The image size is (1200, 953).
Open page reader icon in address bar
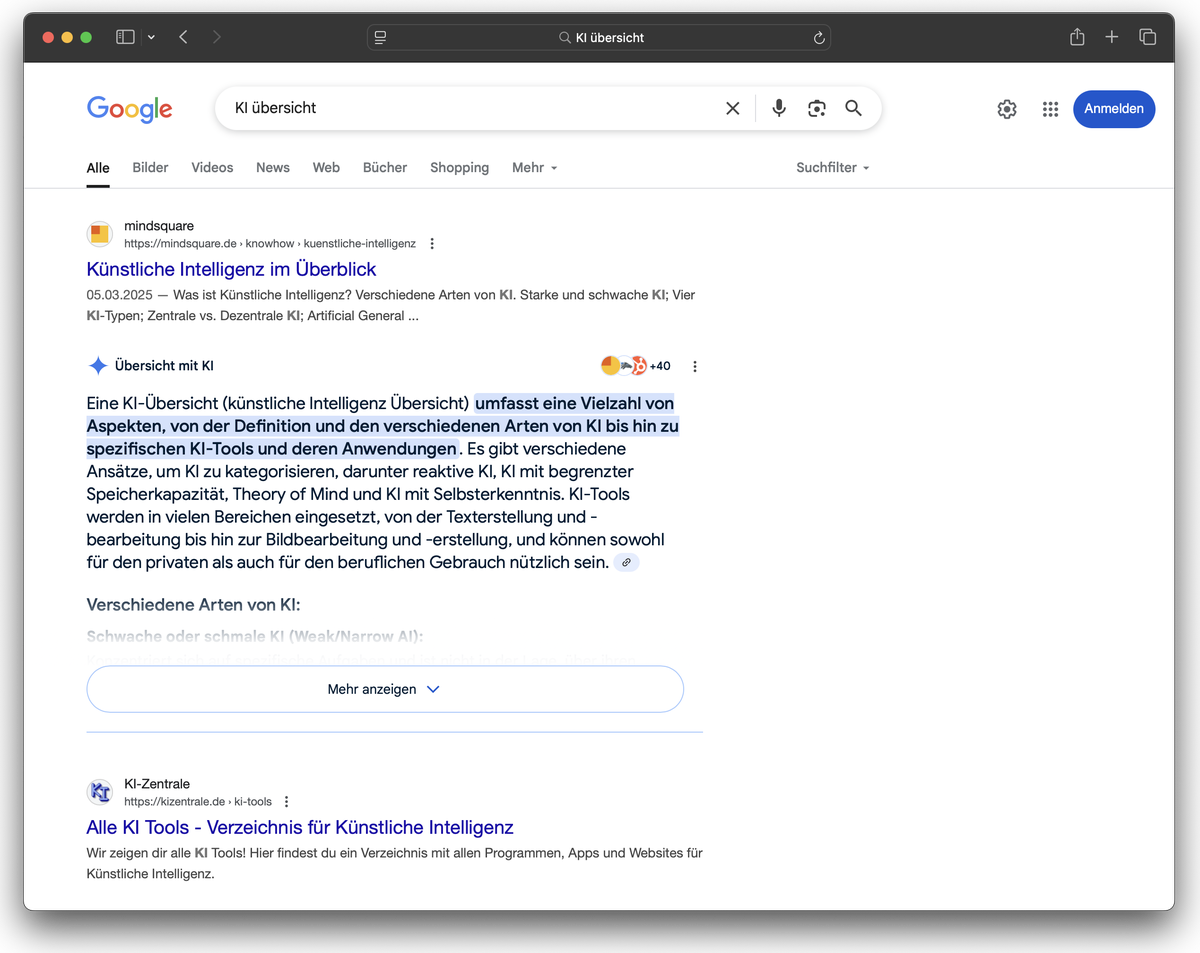click(380, 37)
